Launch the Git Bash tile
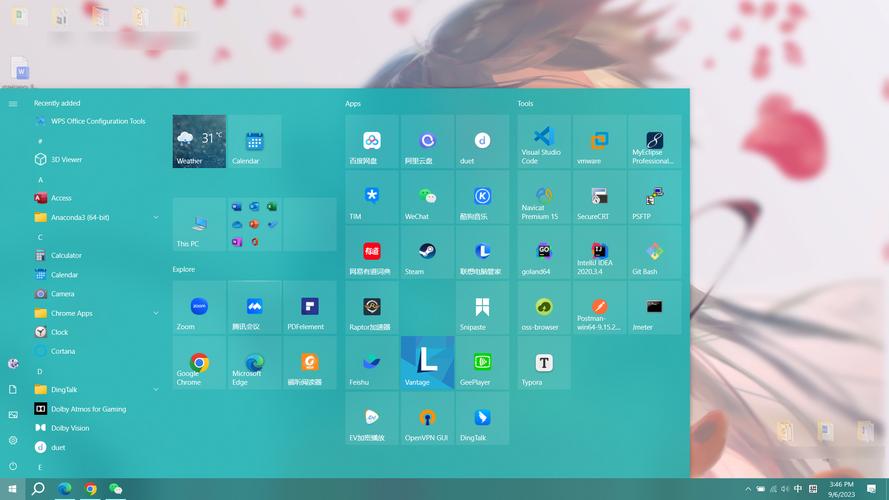The width and height of the screenshot is (889, 500). [x=654, y=252]
